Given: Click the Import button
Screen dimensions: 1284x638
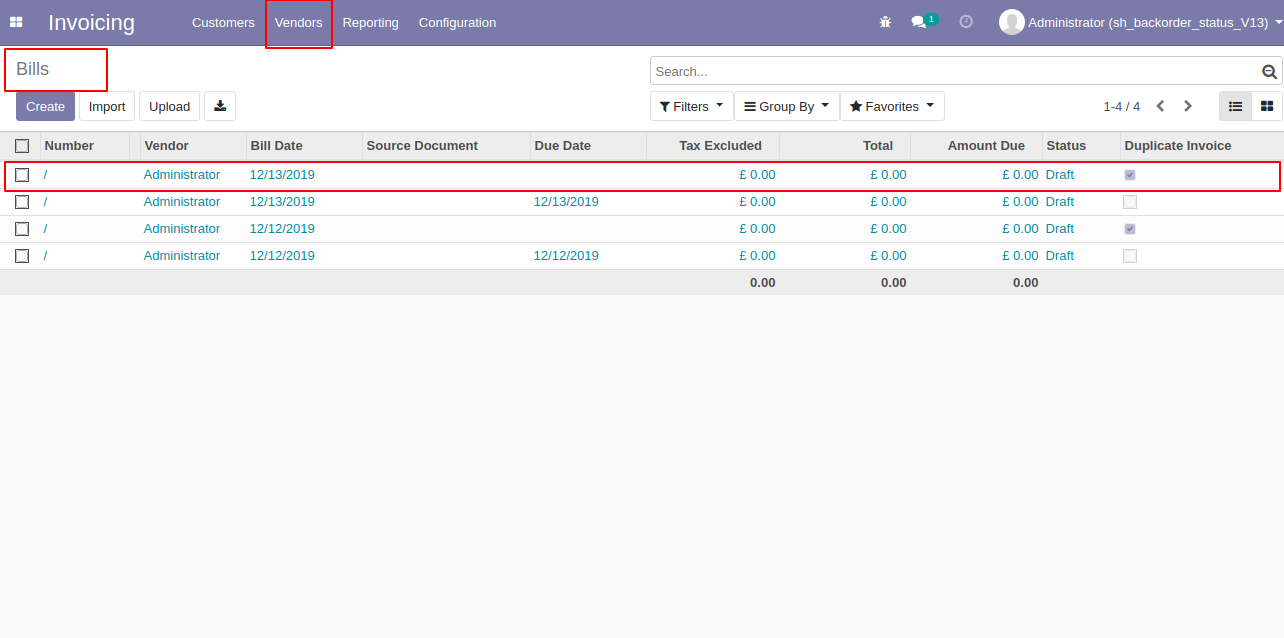Looking at the screenshot, I should pyautogui.click(x=107, y=106).
